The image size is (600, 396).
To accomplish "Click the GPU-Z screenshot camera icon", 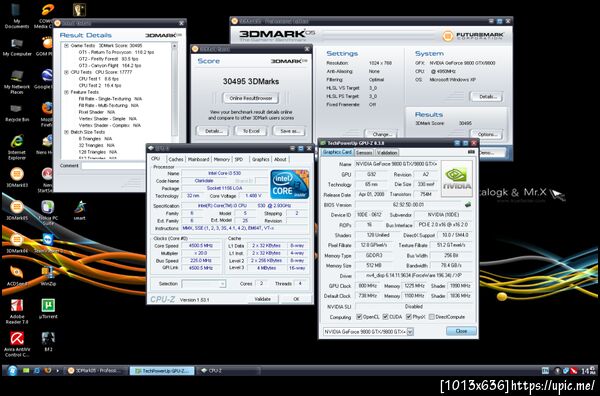I will click(x=471, y=152).
